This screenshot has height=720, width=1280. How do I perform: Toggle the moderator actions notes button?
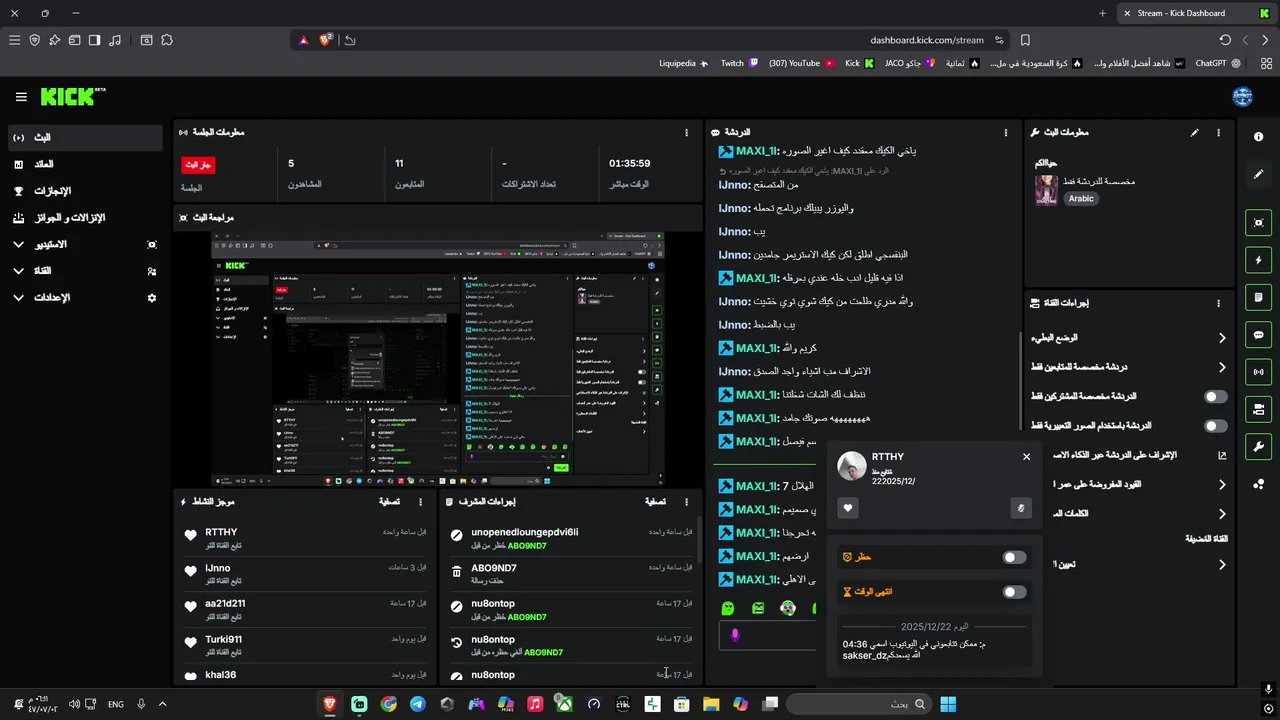(x=1259, y=298)
